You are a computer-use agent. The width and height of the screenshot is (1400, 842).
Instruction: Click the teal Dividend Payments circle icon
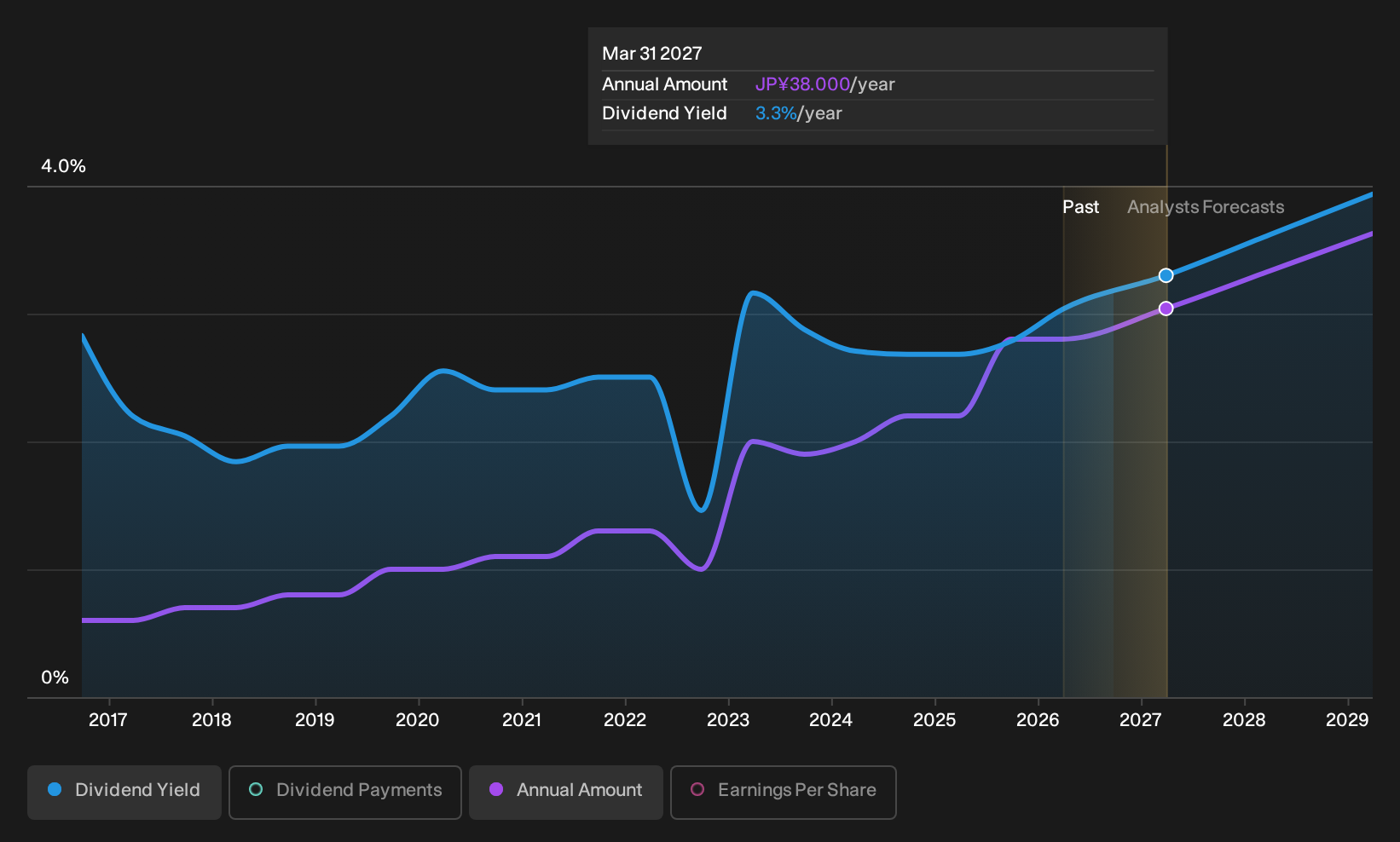click(x=256, y=789)
